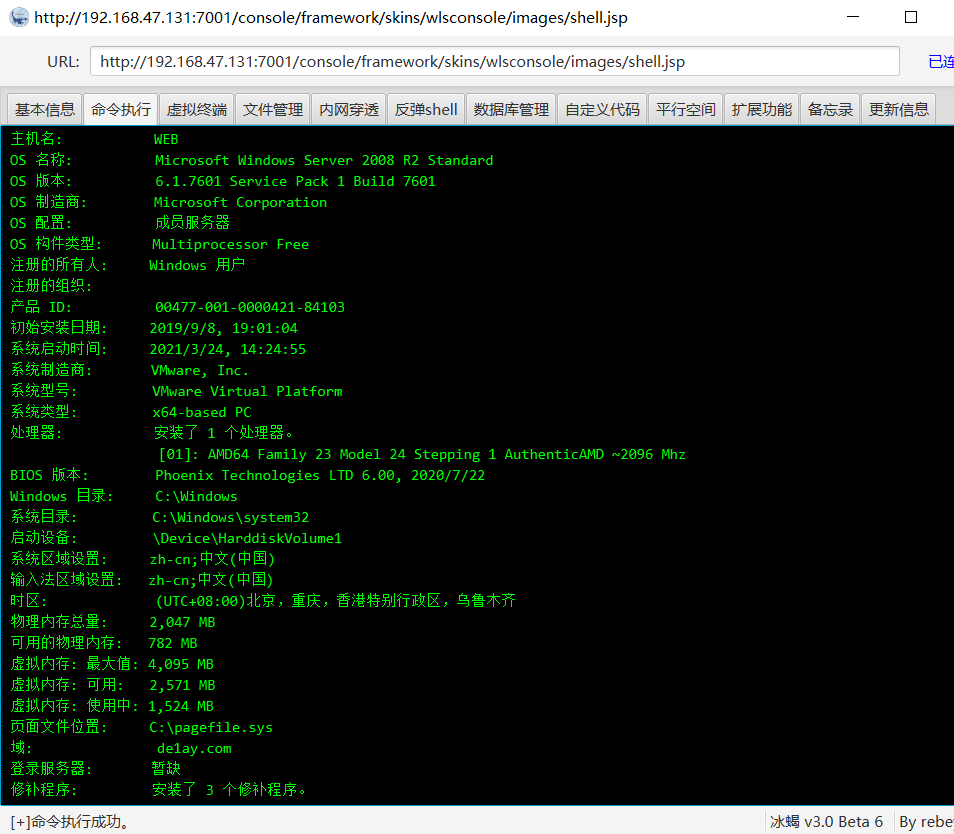The width and height of the screenshot is (954, 834).
Task: Click the C:\Windows directory value
Action: pos(196,496)
